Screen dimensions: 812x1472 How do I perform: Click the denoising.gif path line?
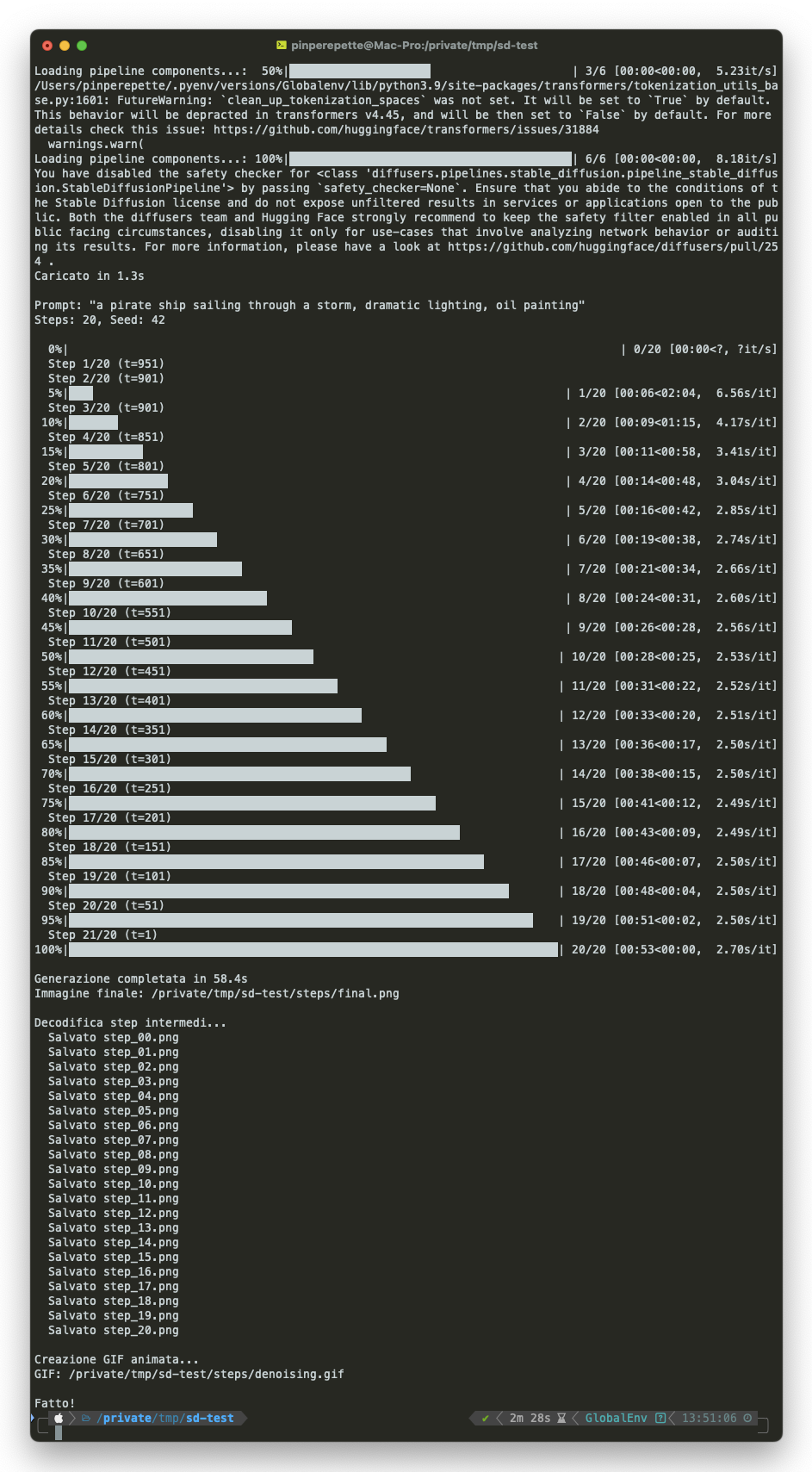(x=189, y=1374)
